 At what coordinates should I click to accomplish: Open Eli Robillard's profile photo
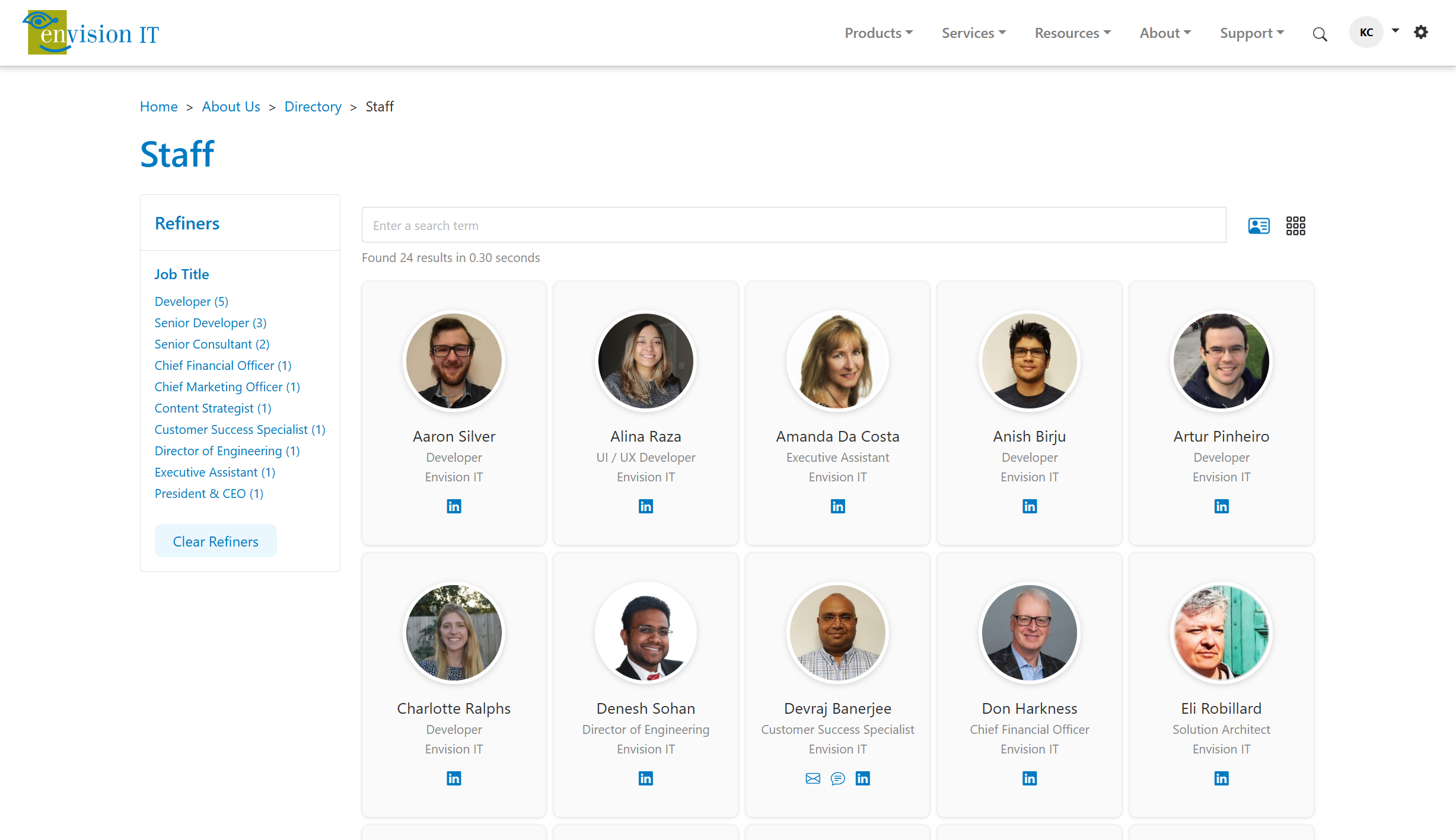pyautogui.click(x=1221, y=633)
